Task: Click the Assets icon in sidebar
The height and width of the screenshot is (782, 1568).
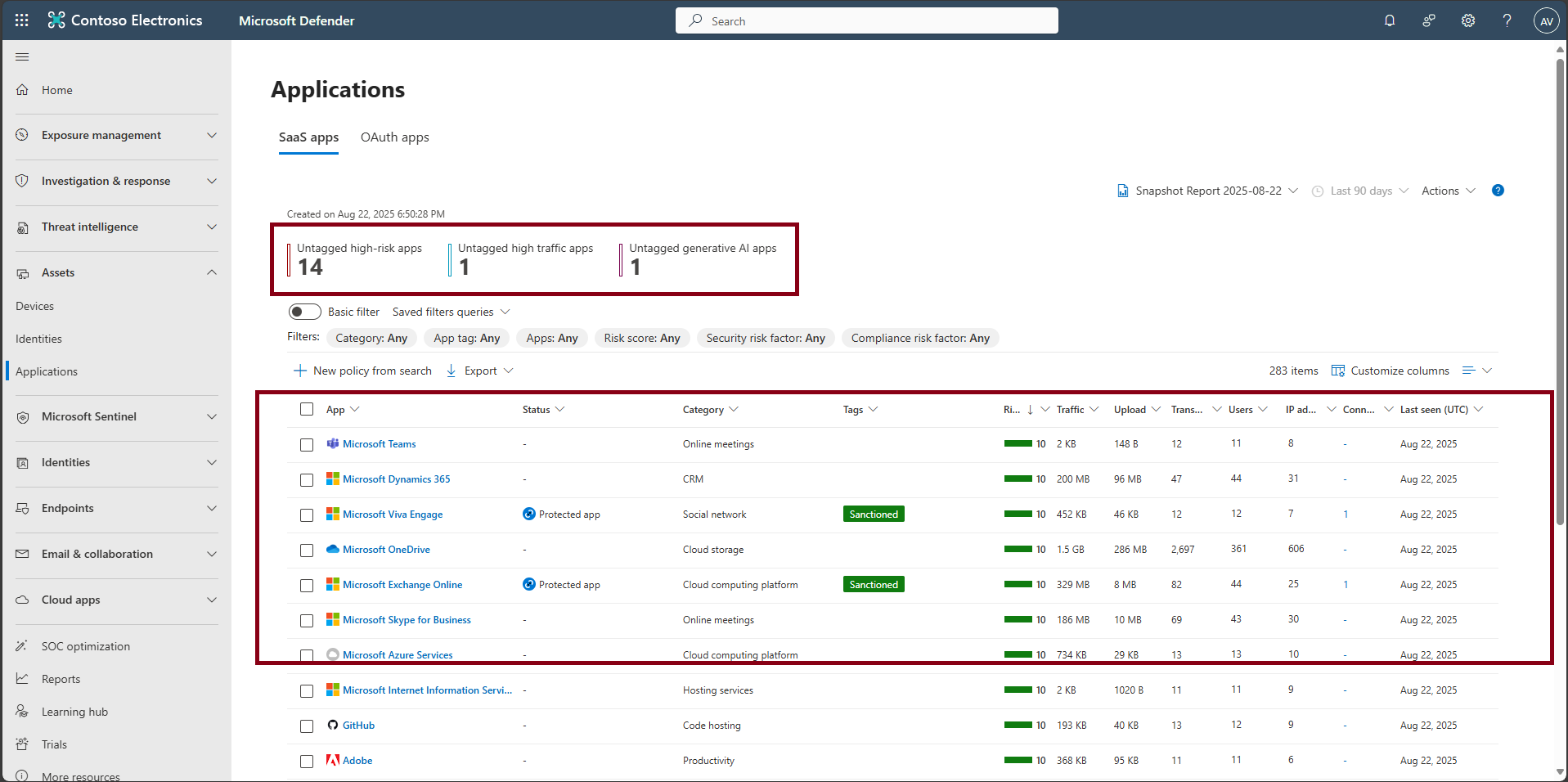Action: [22, 273]
